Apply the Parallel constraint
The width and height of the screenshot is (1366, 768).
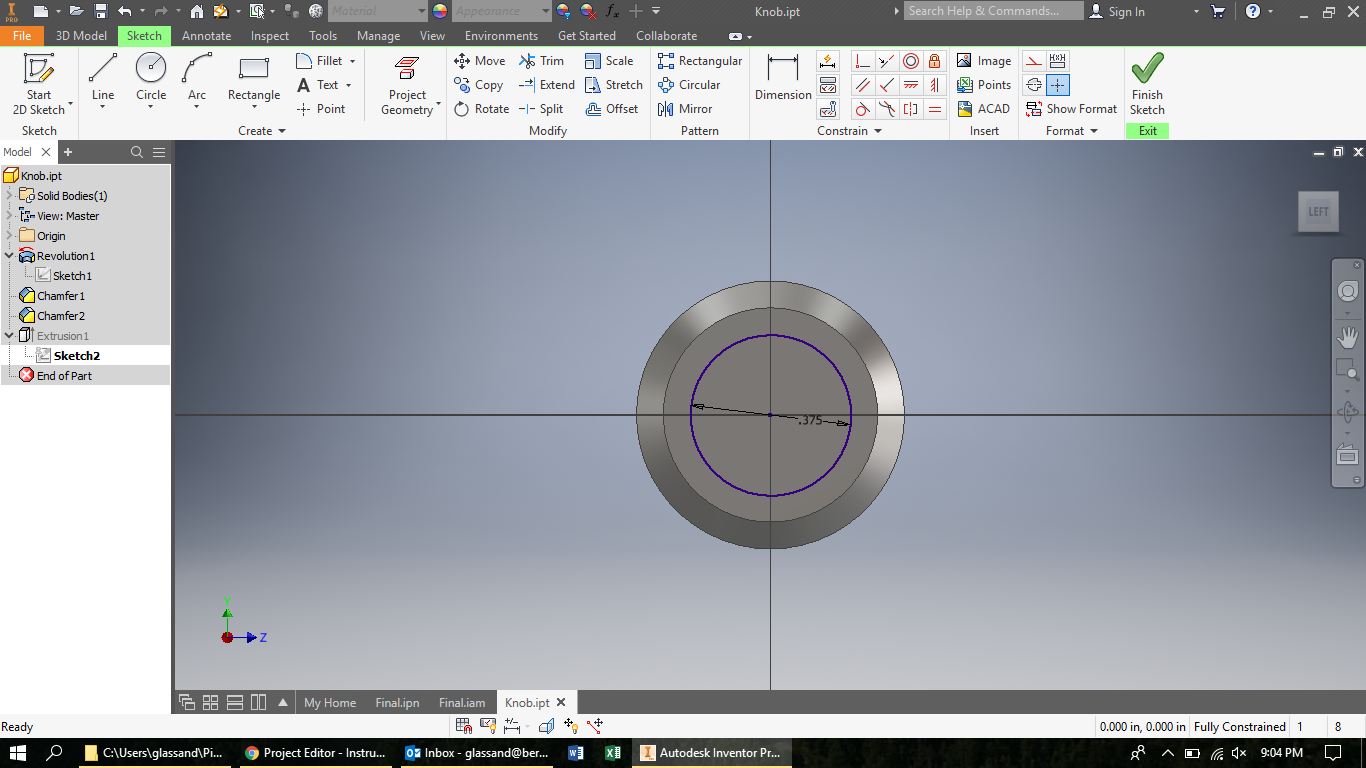pos(862,85)
